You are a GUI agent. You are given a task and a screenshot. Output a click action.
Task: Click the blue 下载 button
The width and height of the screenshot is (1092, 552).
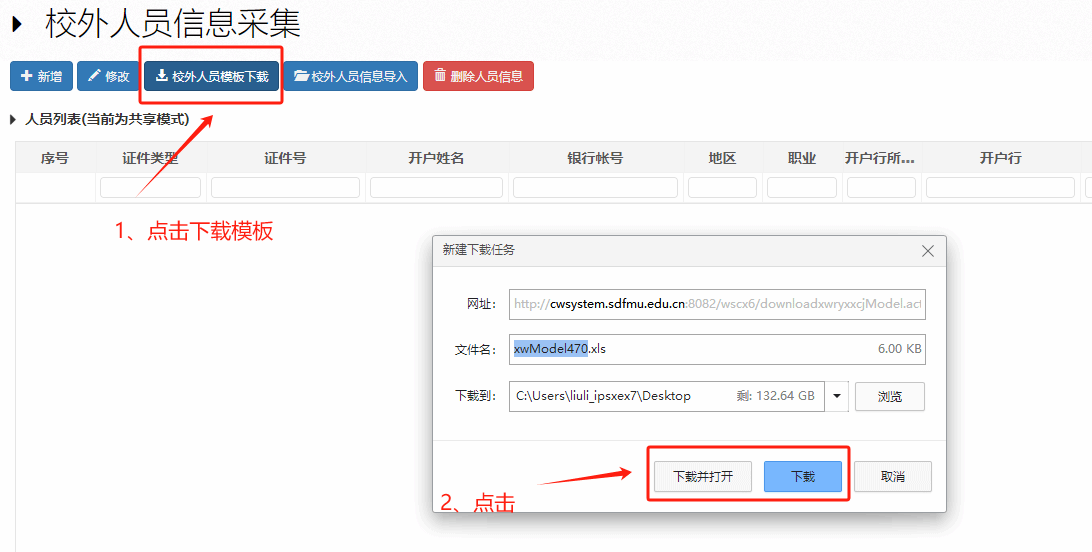802,477
